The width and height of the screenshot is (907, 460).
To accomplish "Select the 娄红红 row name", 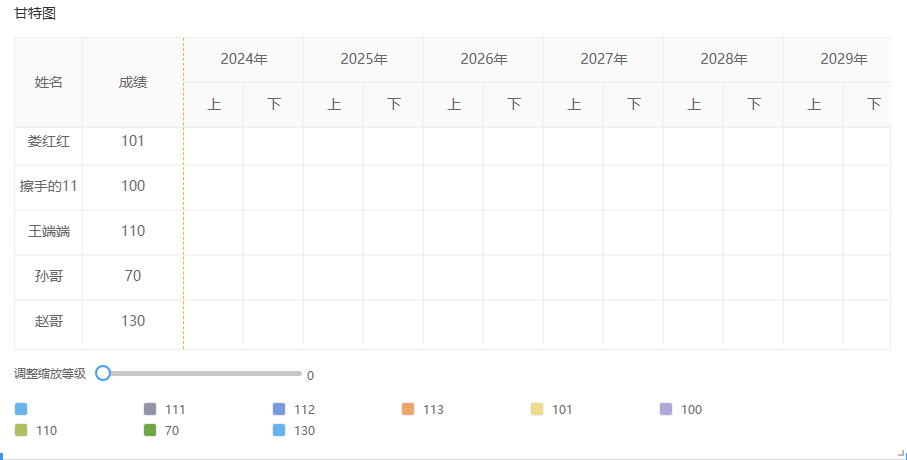I will tap(48, 141).
